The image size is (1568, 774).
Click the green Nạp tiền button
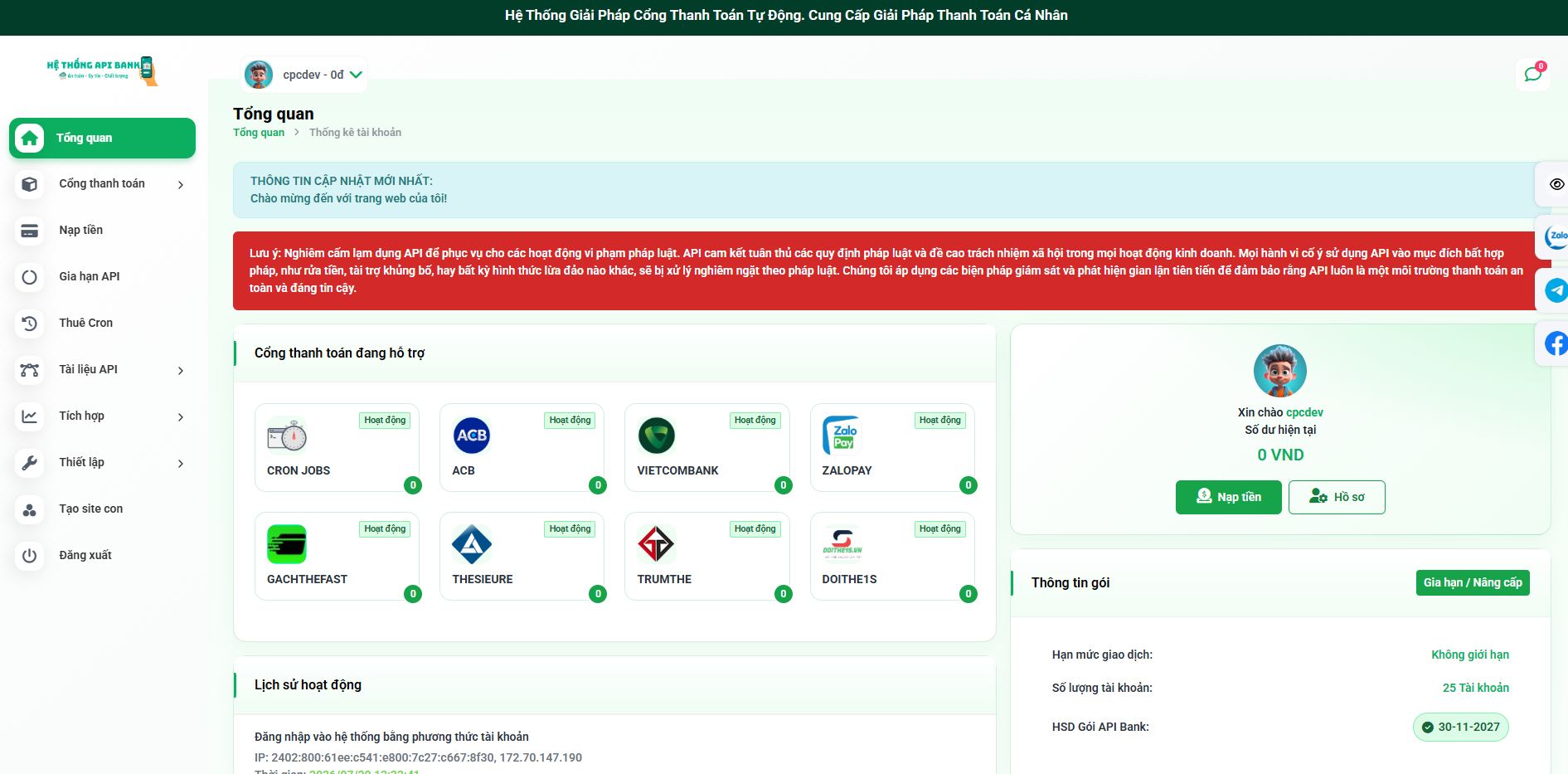tap(1228, 497)
